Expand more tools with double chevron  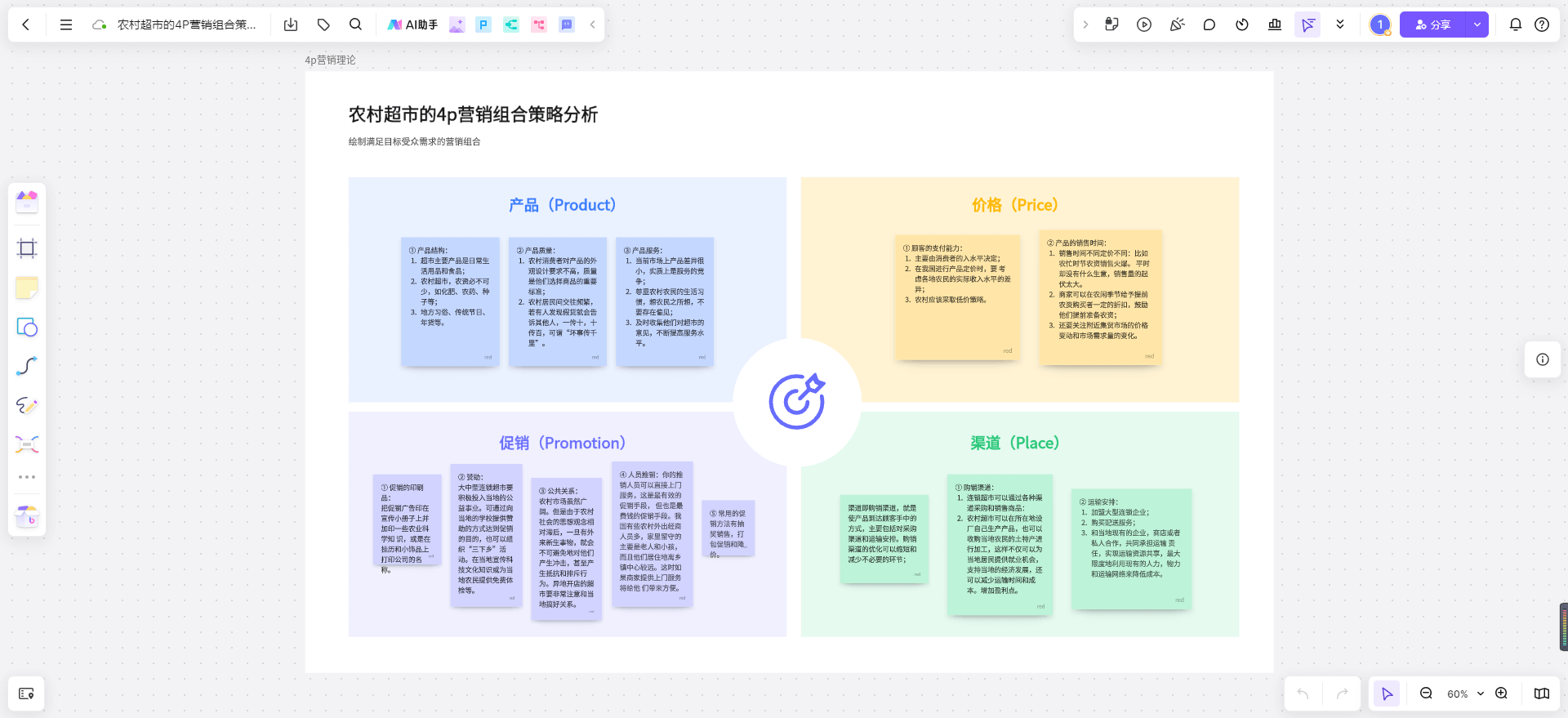(x=1340, y=25)
